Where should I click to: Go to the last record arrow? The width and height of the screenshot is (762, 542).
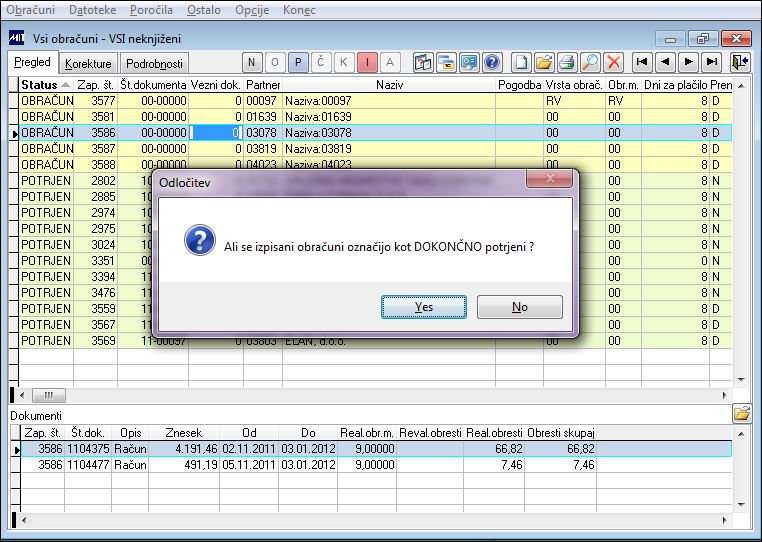click(712, 62)
